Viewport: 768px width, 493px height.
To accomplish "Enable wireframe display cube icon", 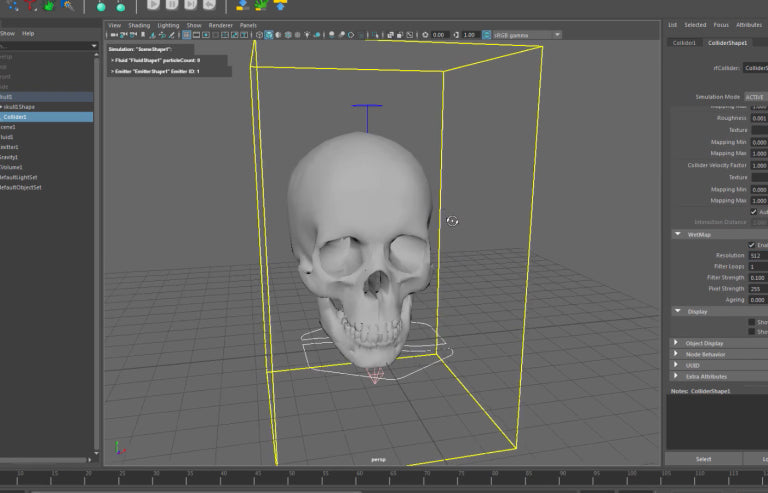I will click(260, 35).
